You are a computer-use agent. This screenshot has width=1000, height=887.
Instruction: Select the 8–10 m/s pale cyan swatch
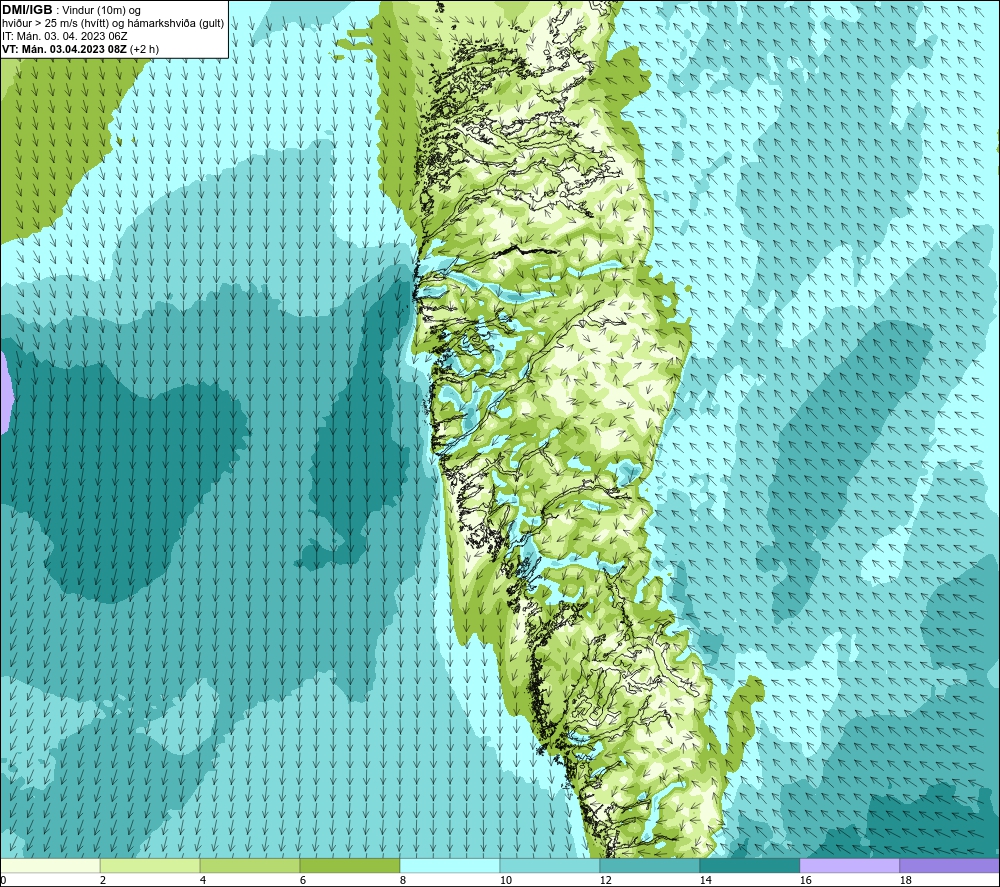(x=450, y=865)
